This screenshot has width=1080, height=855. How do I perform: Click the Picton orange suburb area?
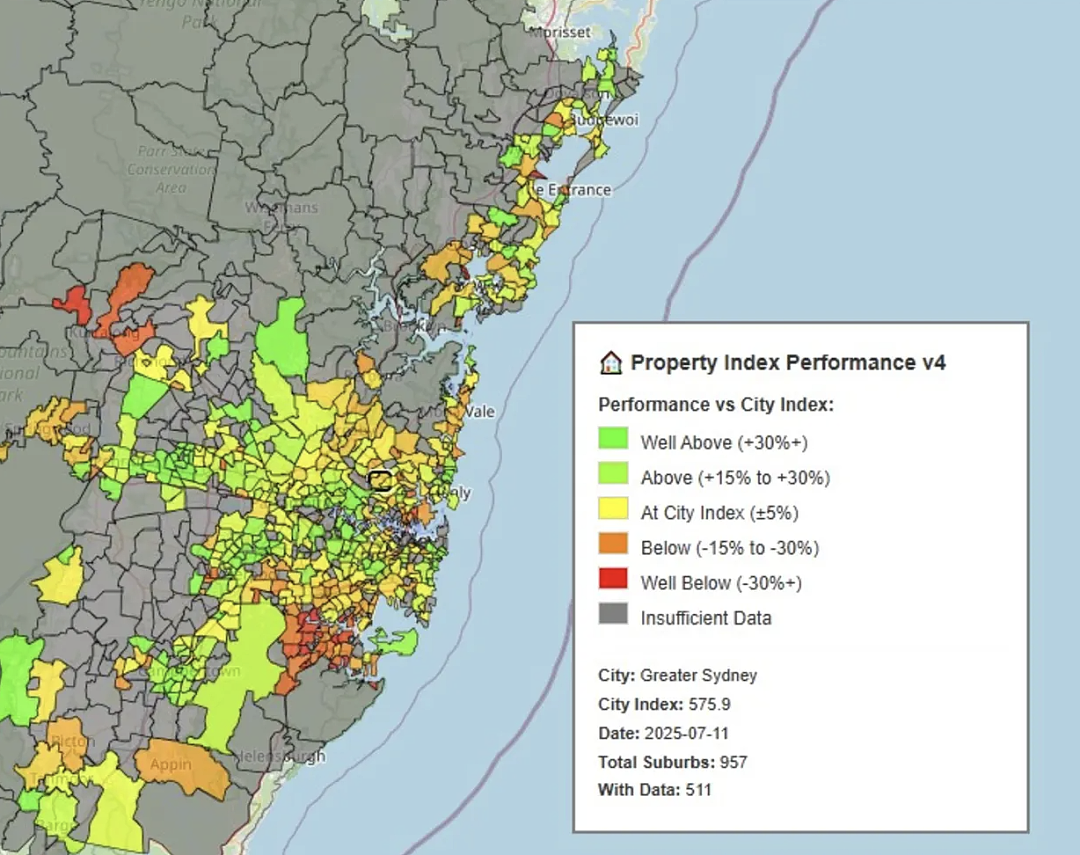69,741
